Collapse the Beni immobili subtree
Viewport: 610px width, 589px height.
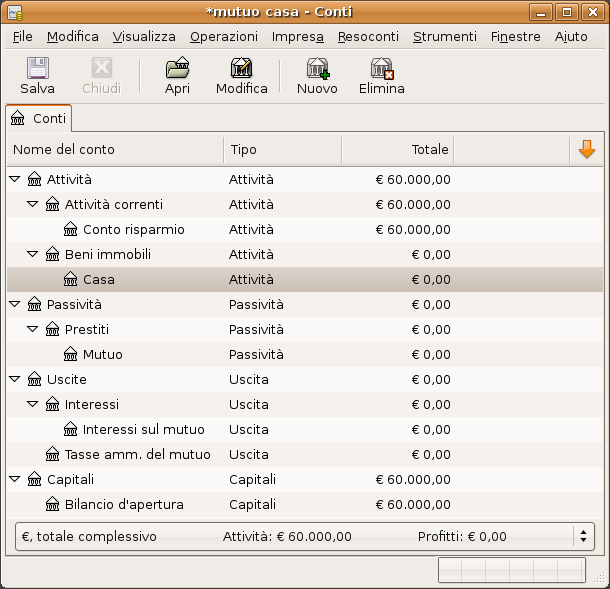(33, 255)
